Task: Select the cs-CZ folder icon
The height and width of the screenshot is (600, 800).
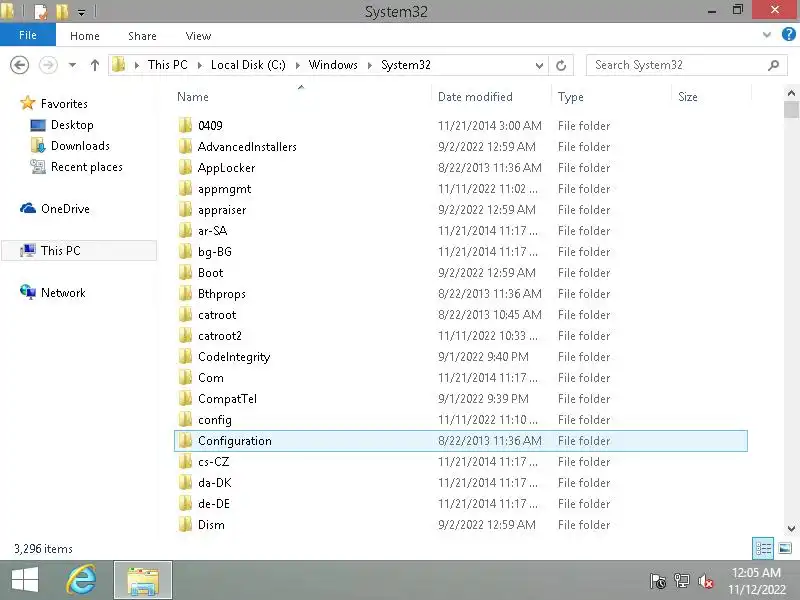Action: click(x=185, y=462)
